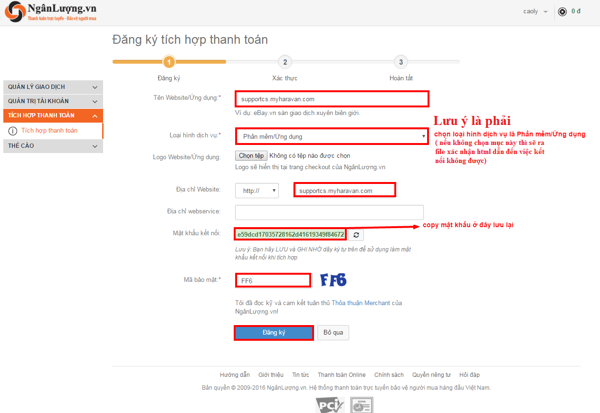Open the Hướng dẫn footer link
Image resolution: width=600 pixels, height=413 pixels.
coord(235,375)
